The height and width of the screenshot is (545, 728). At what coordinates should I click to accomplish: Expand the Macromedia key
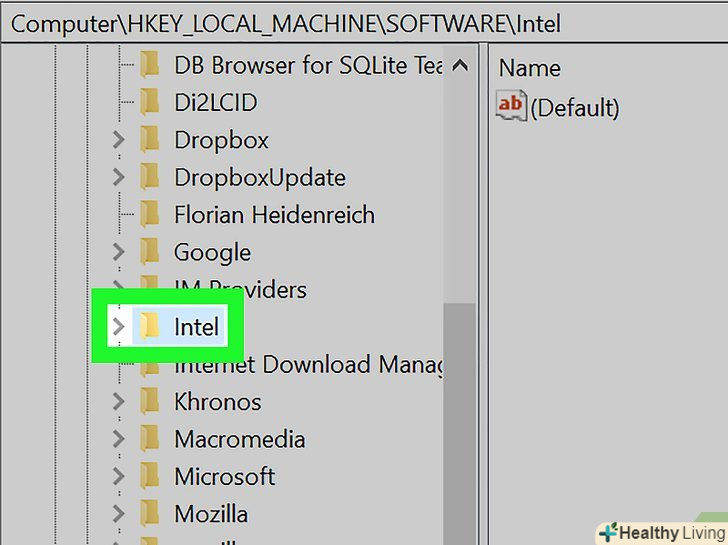pyautogui.click(x=119, y=439)
